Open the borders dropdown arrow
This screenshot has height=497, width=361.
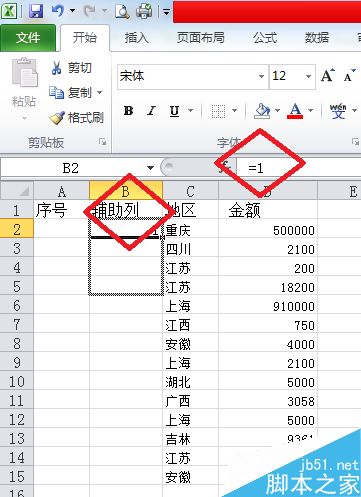(235, 110)
